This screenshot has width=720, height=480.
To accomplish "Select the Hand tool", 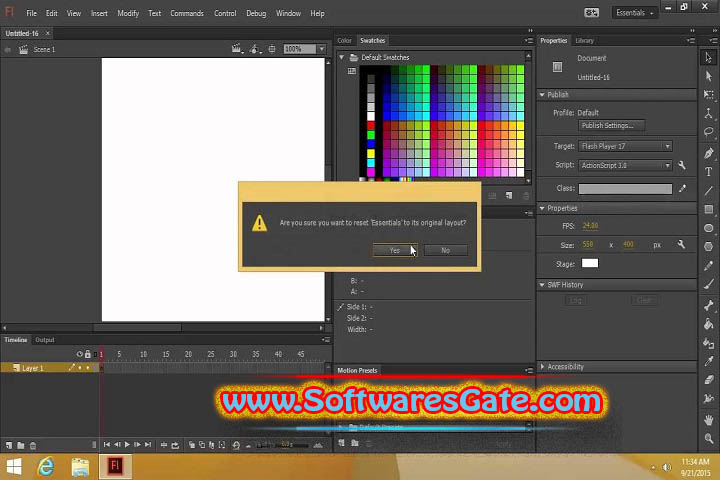I will point(709,419).
